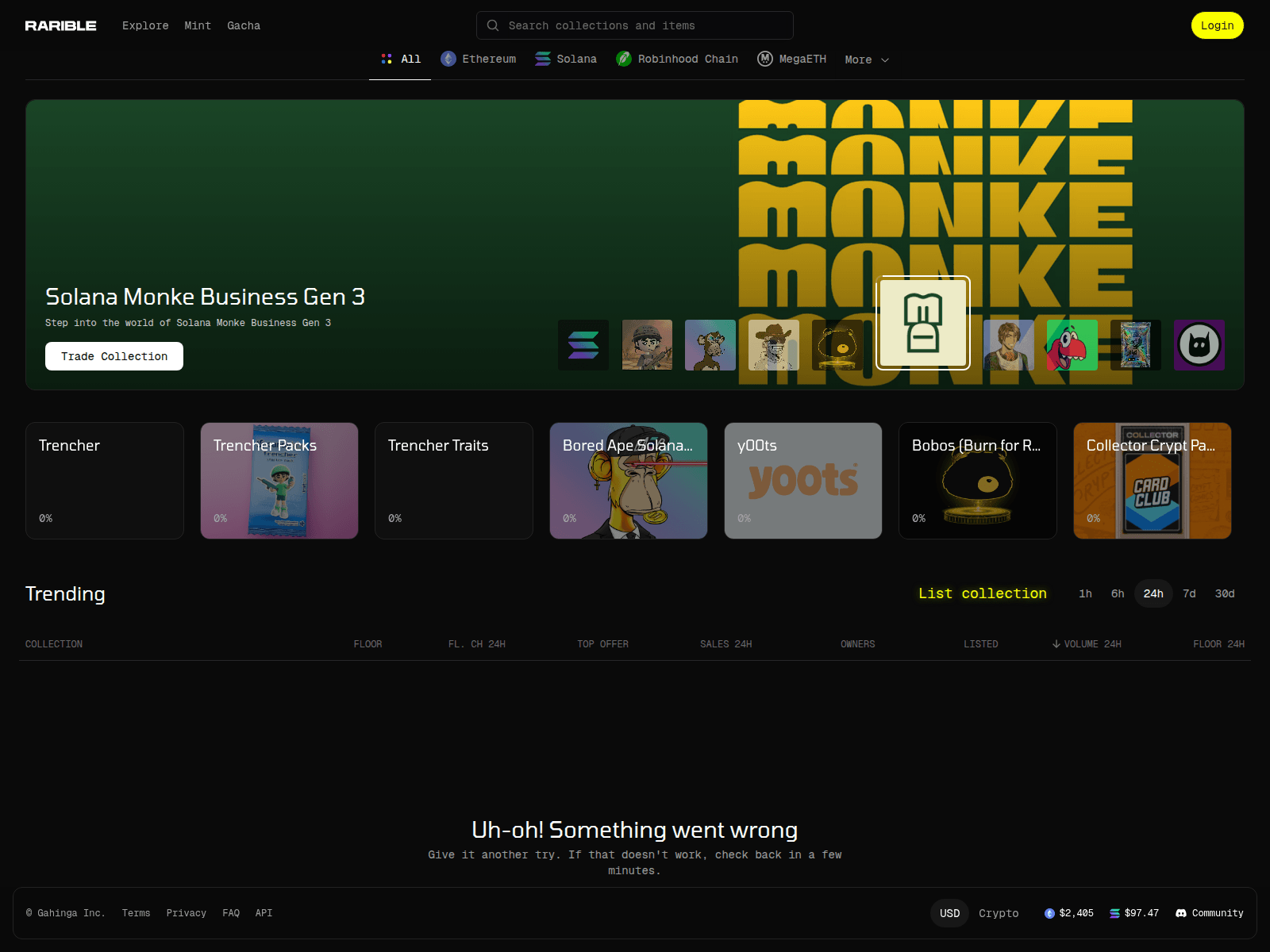Open the API link

[x=264, y=913]
